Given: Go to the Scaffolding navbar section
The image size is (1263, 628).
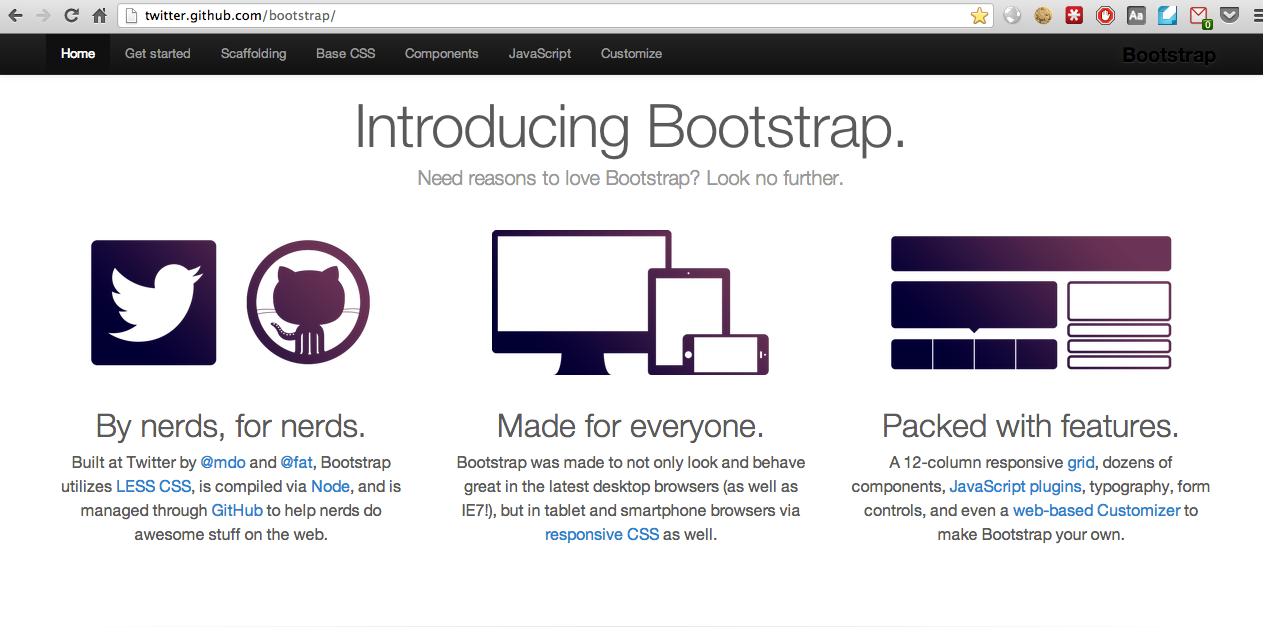Looking at the screenshot, I should point(253,54).
